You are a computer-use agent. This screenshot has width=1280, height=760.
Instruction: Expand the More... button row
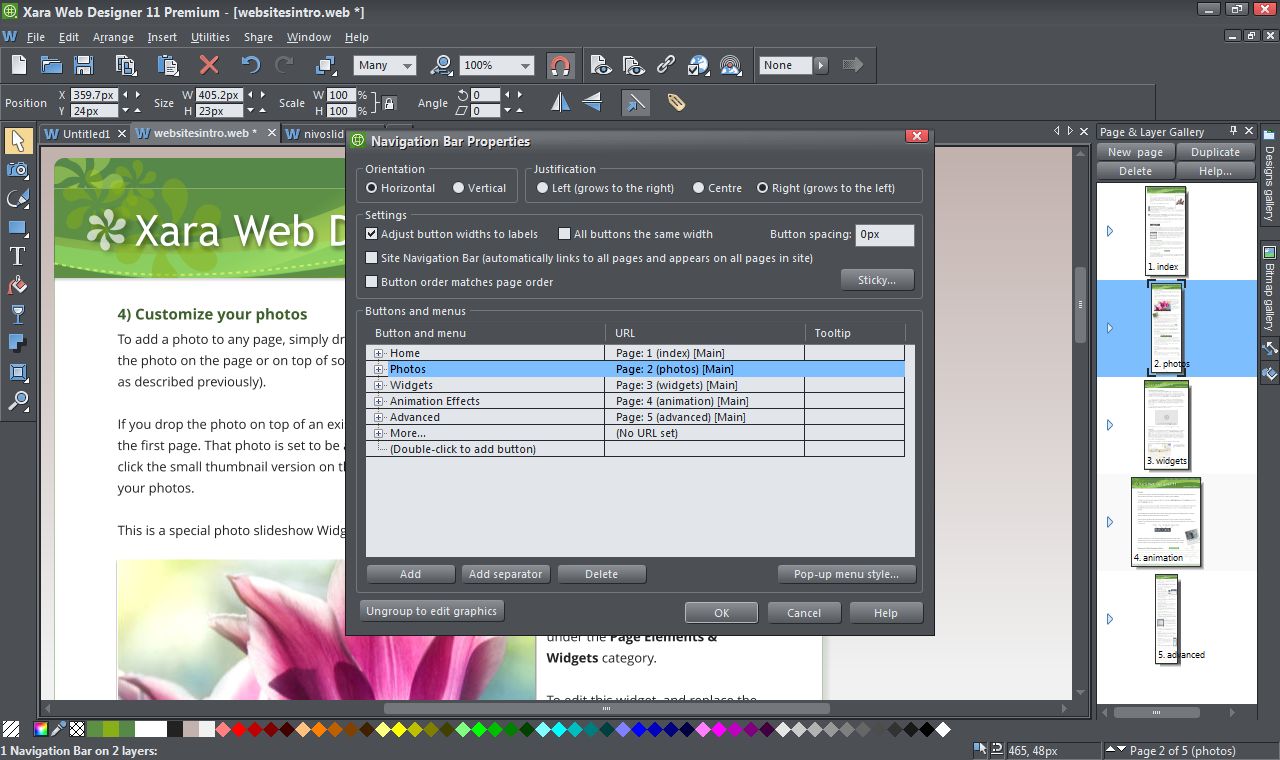coord(379,433)
